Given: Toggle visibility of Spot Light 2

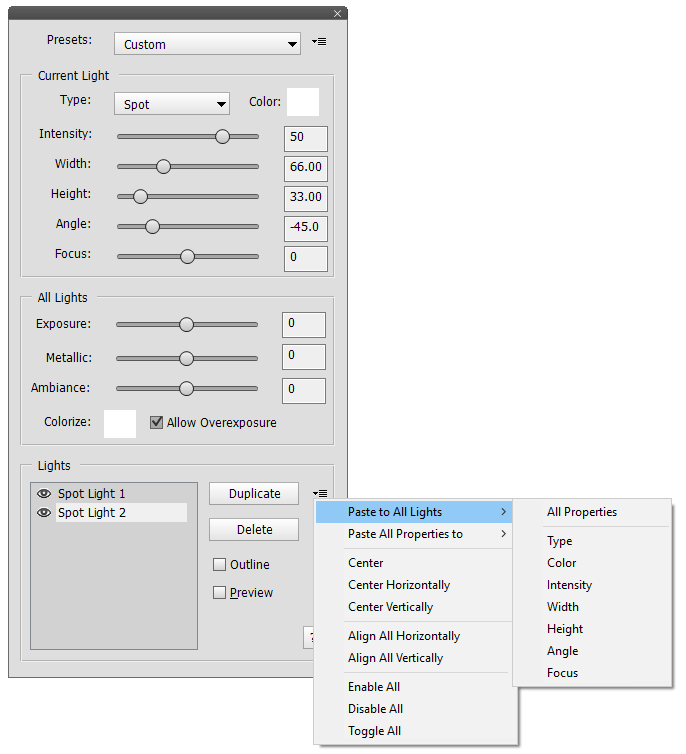Looking at the screenshot, I should (43, 513).
